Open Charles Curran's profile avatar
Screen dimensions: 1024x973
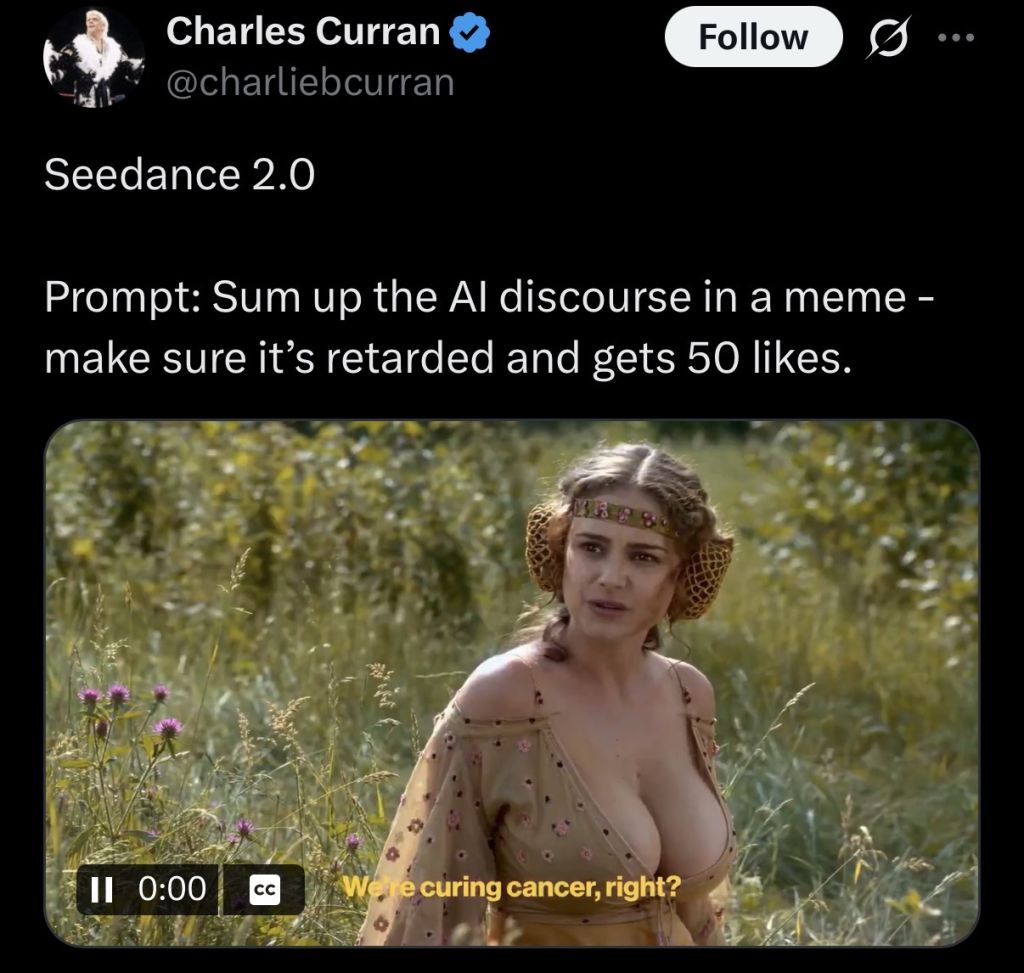[x=93, y=57]
